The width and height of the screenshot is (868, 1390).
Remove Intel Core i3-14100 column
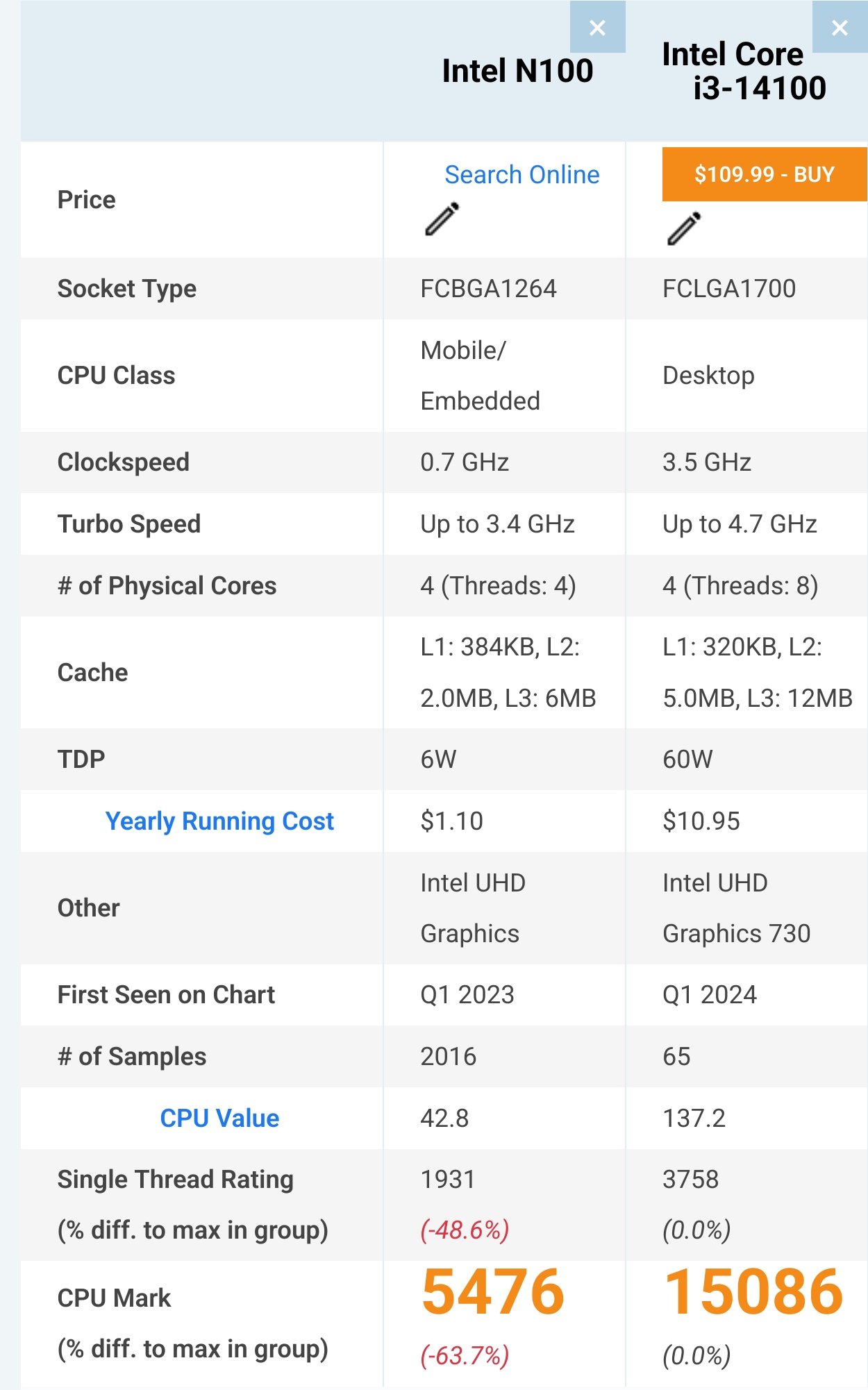click(840, 28)
